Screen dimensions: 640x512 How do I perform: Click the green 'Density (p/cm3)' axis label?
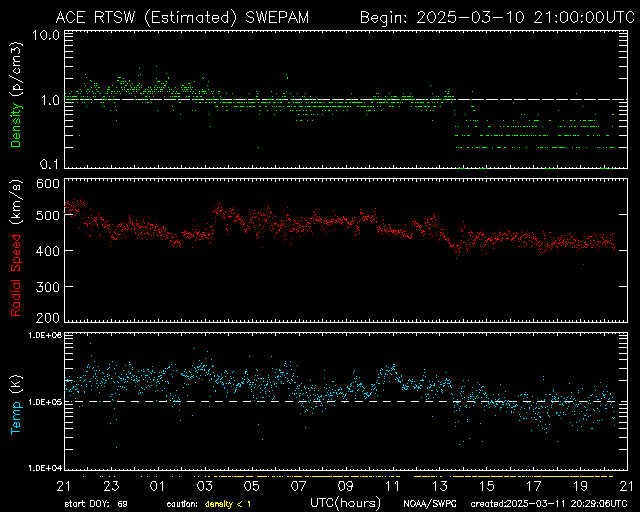click(x=15, y=96)
